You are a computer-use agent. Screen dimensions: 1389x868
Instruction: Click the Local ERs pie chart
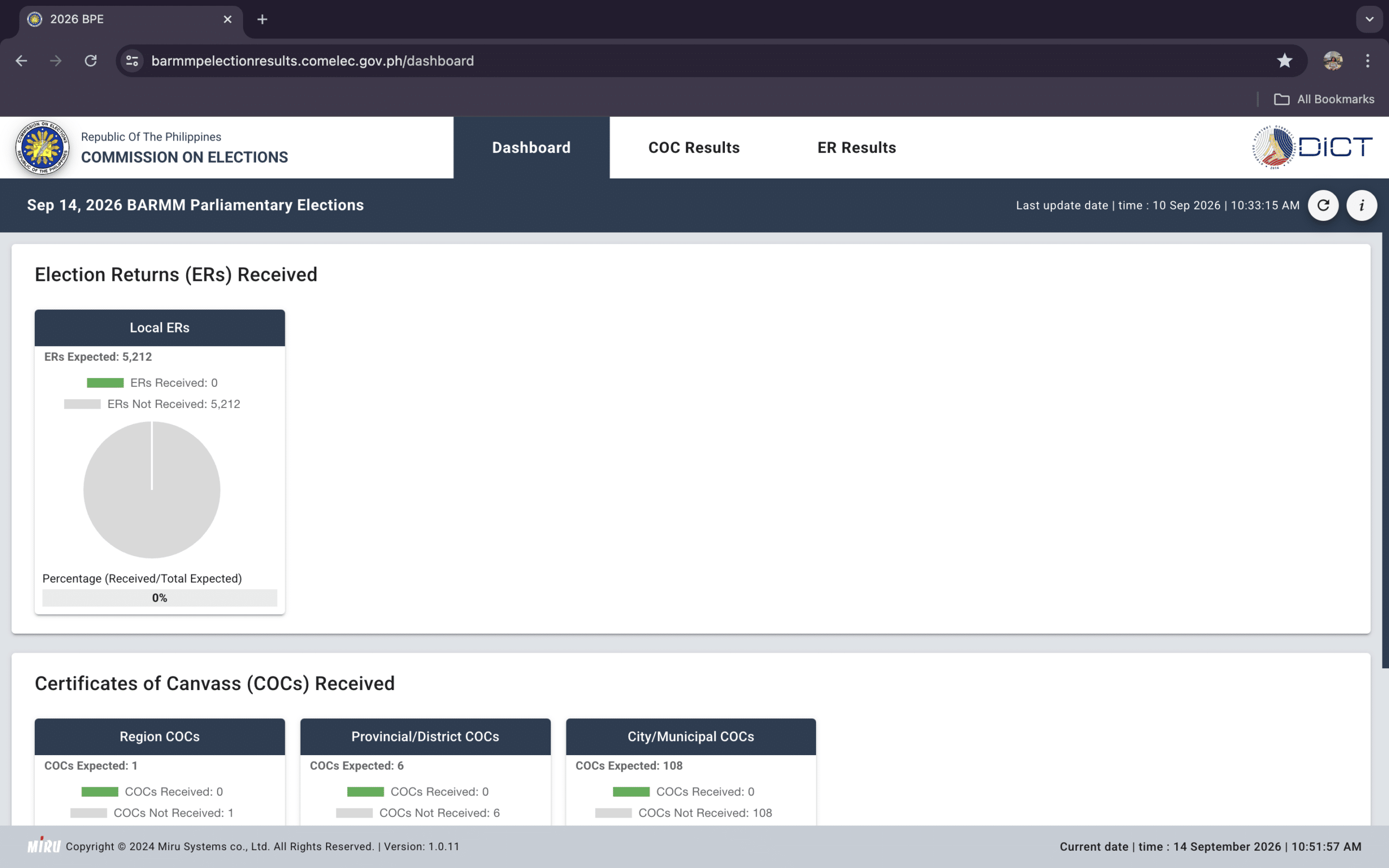click(x=151, y=490)
